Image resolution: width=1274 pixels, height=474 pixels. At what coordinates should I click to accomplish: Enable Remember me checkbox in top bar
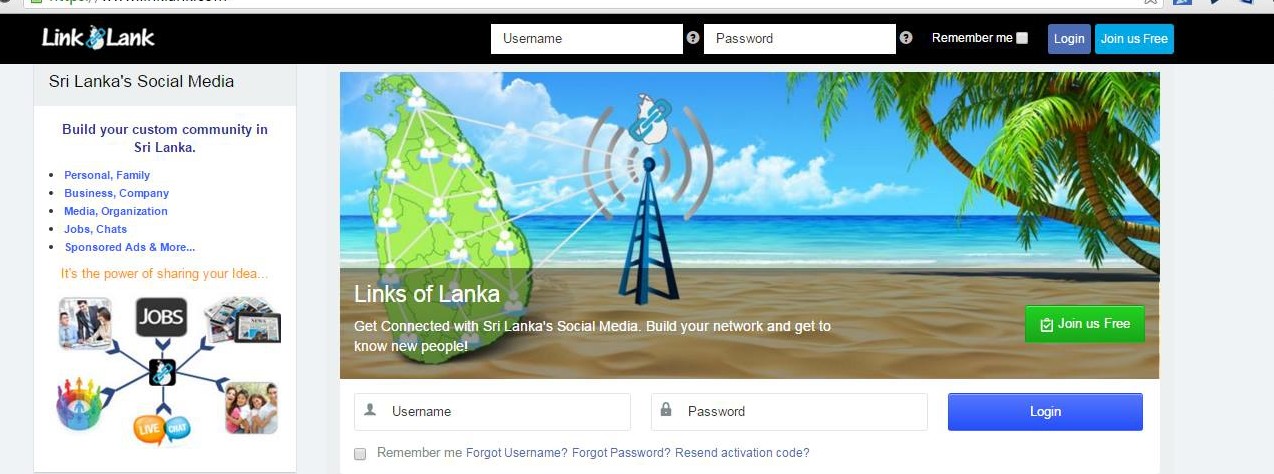1021,38
